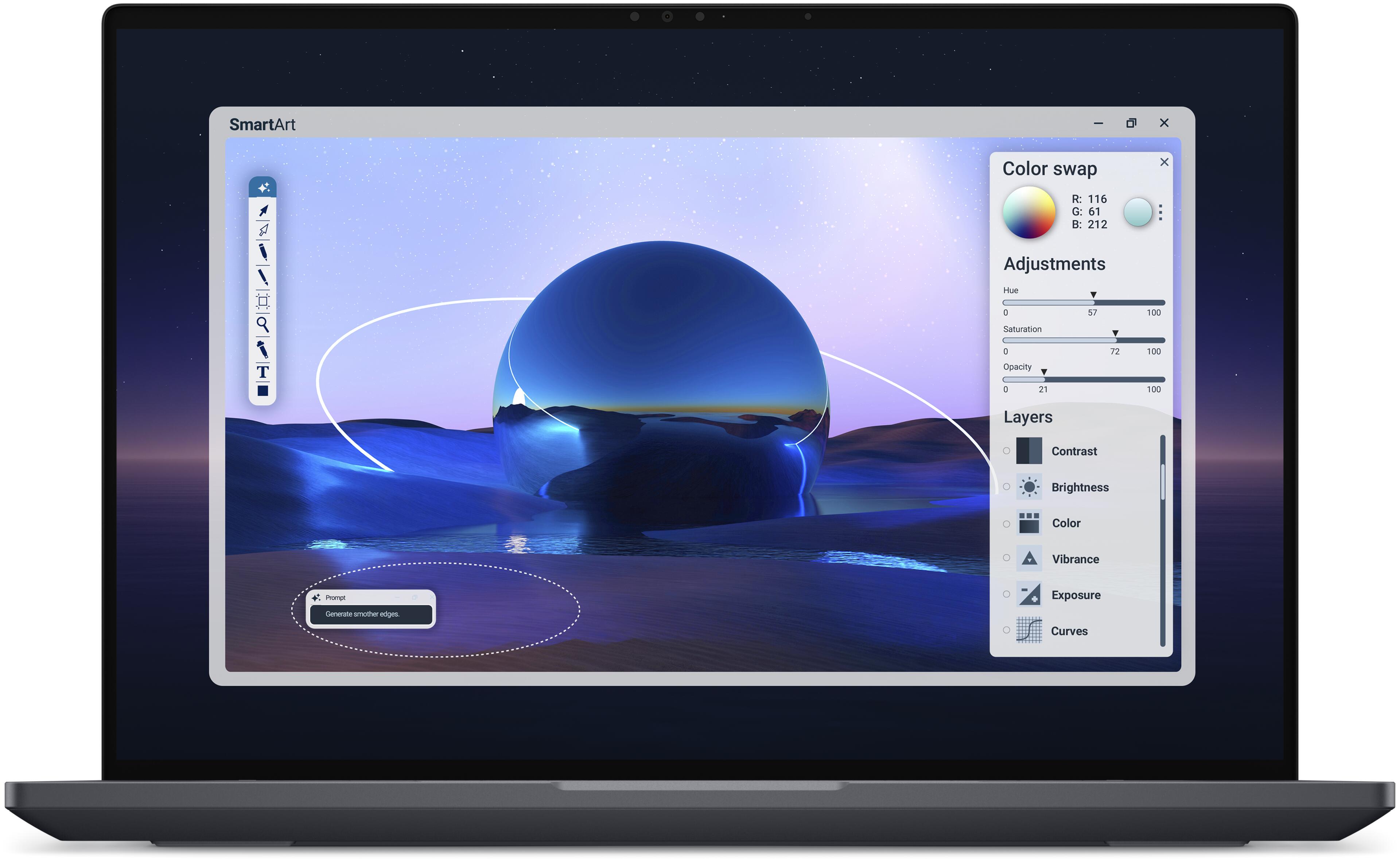Select the outlined arrow direct-select tool
The image size is (1400, 859).
(x=263, y=230)
